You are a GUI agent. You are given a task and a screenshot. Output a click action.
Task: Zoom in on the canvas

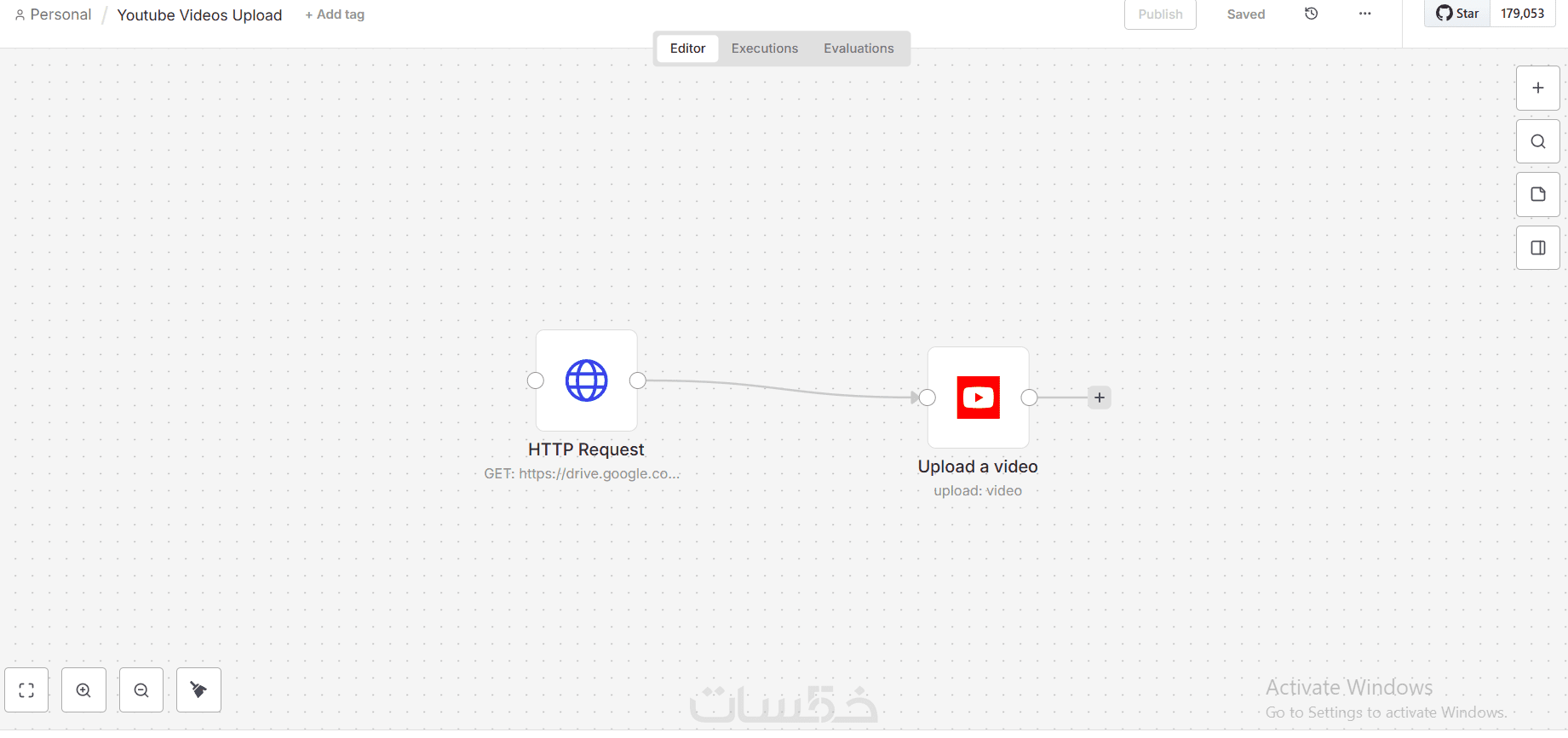coord(83,690)
